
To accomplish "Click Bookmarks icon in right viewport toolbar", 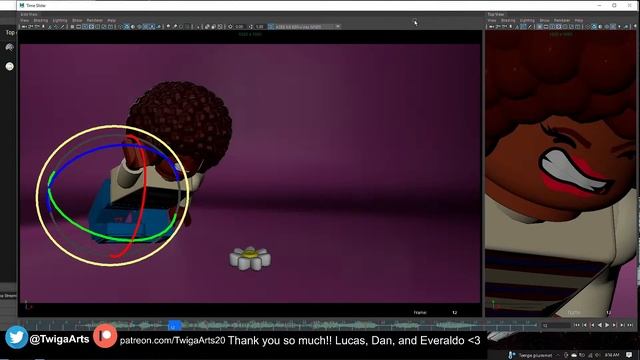I will coord(511,27).
